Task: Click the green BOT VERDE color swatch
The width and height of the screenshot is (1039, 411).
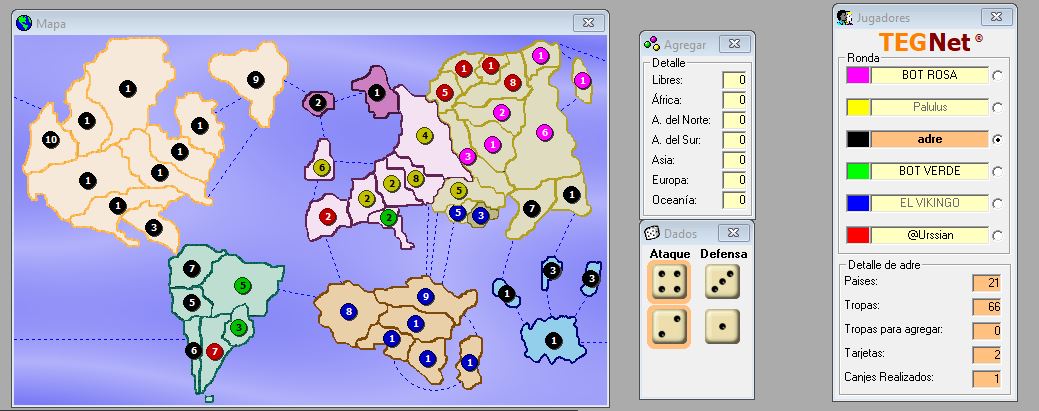Action: click(x=858, y=171)
